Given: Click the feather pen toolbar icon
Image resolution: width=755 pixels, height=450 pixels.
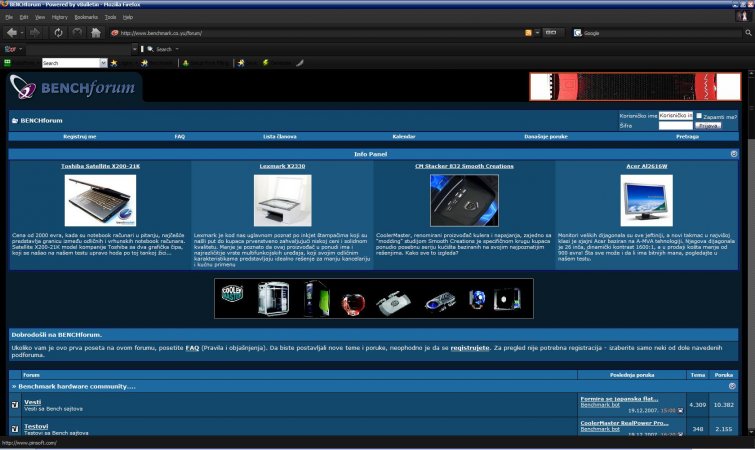Looking at the screenshot, I should pos(299,63).
